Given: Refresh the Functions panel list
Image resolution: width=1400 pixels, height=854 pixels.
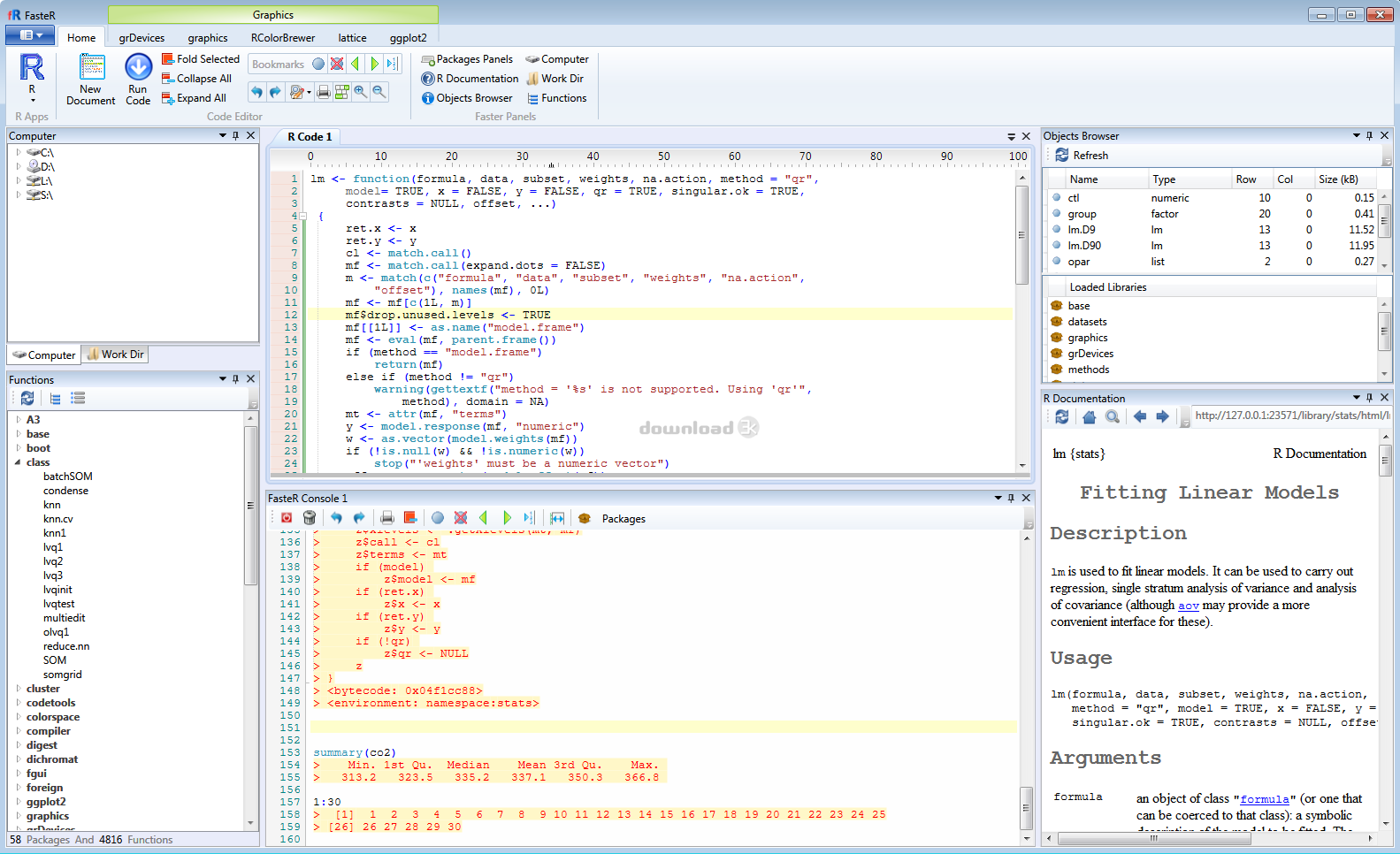Looking at the screenshot, I should [27, 399].
